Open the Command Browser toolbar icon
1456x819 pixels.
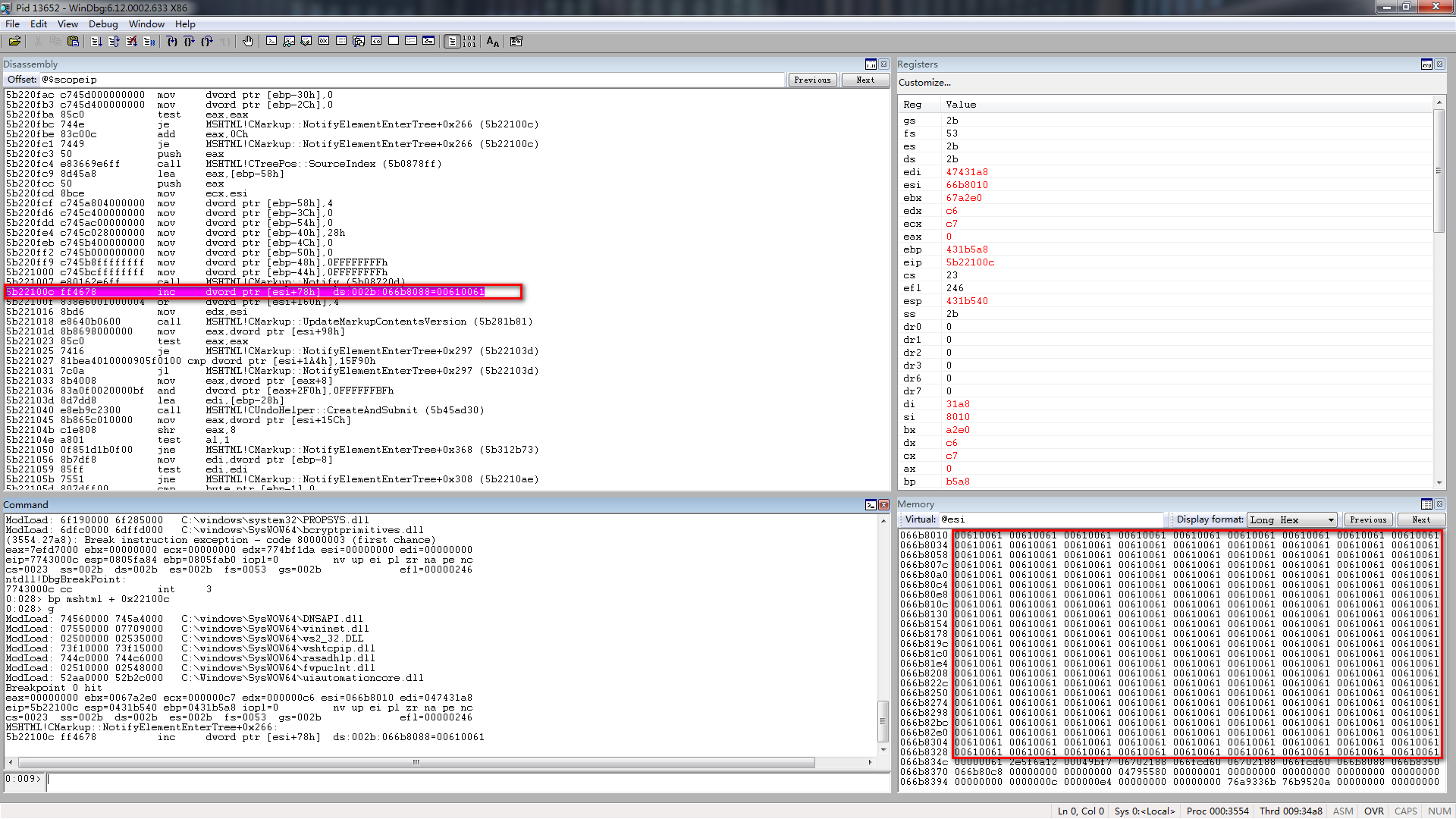428,42
